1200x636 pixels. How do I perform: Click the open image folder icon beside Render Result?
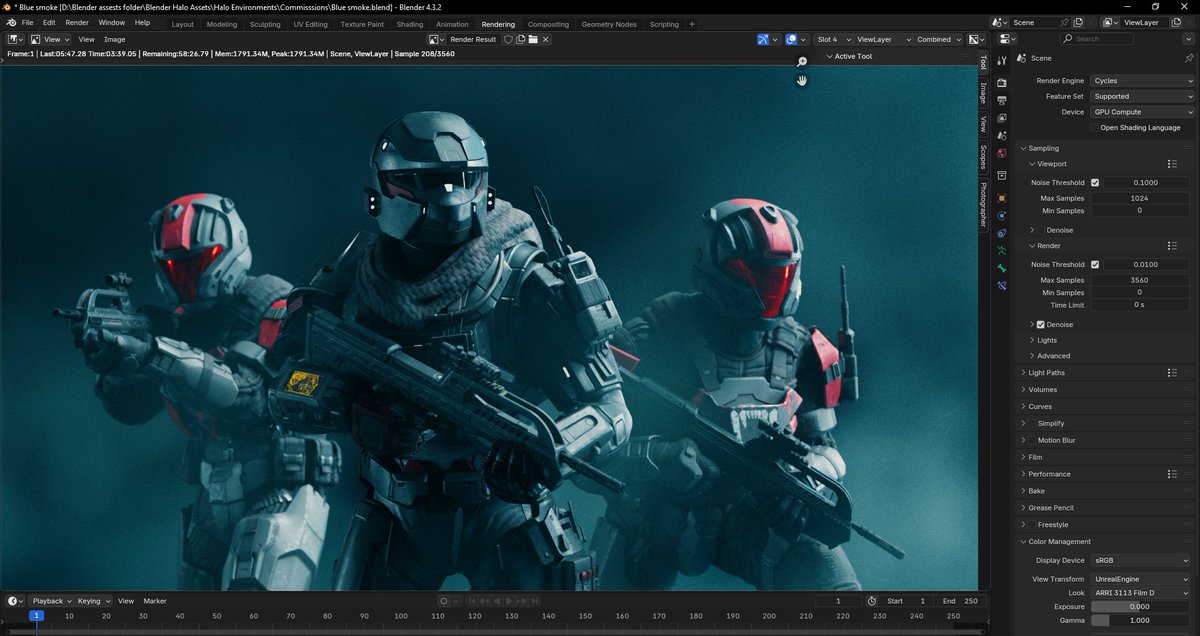click(533, 39)
